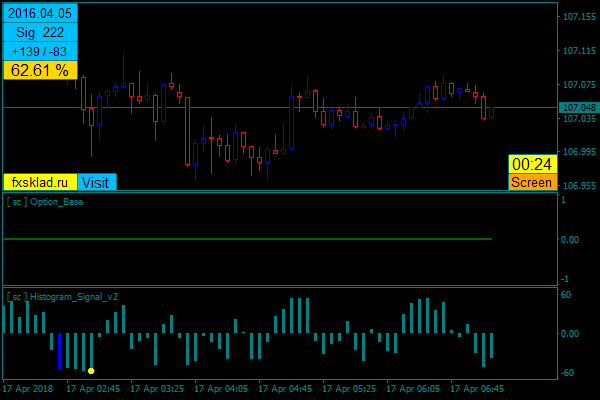The image size is (600, 400).
Task: Click the 17 Apr 06:45 time label
Action: click(x=477, y=389)
